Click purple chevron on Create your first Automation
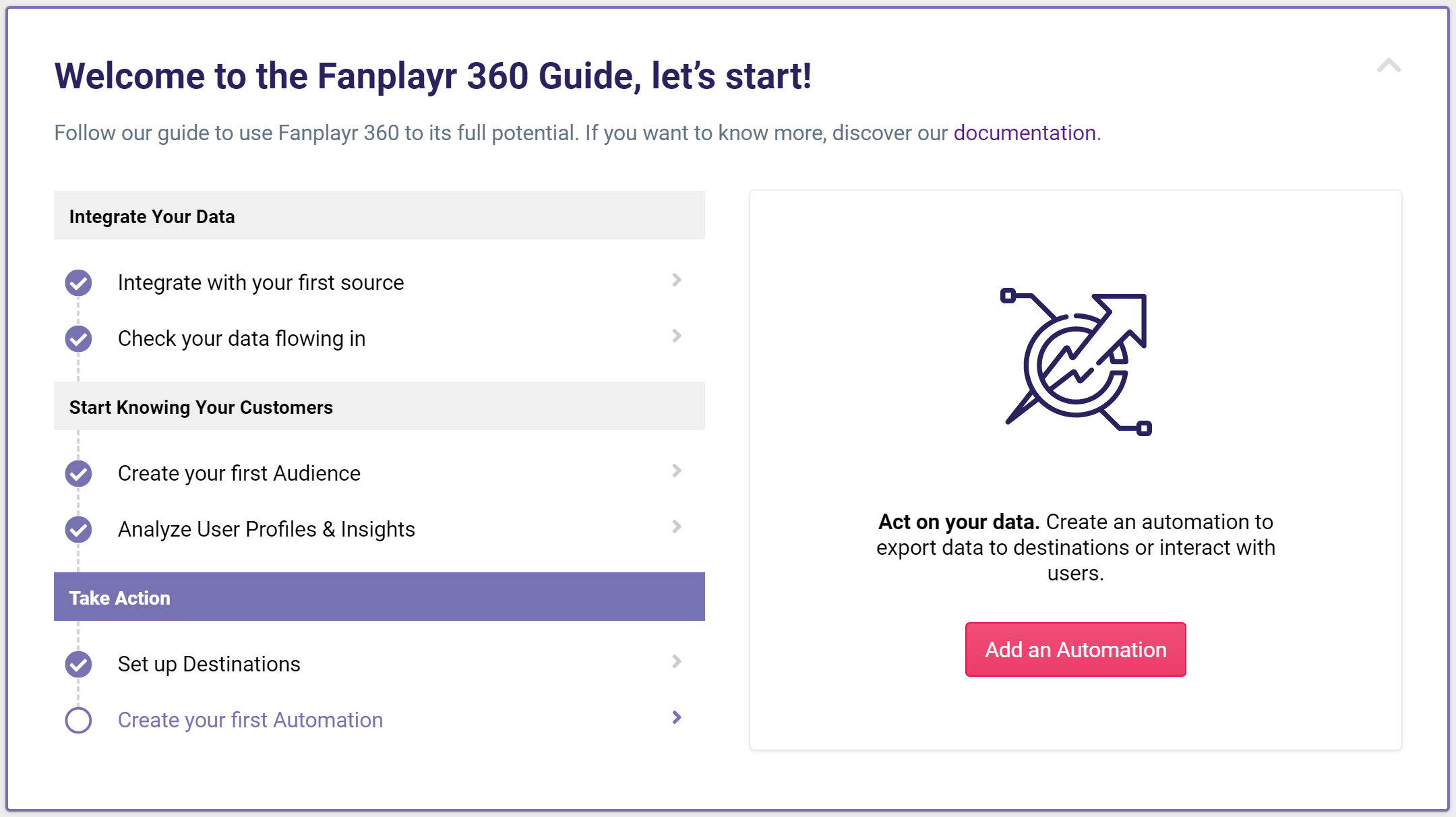The image size is (1456, 817). 677,717
